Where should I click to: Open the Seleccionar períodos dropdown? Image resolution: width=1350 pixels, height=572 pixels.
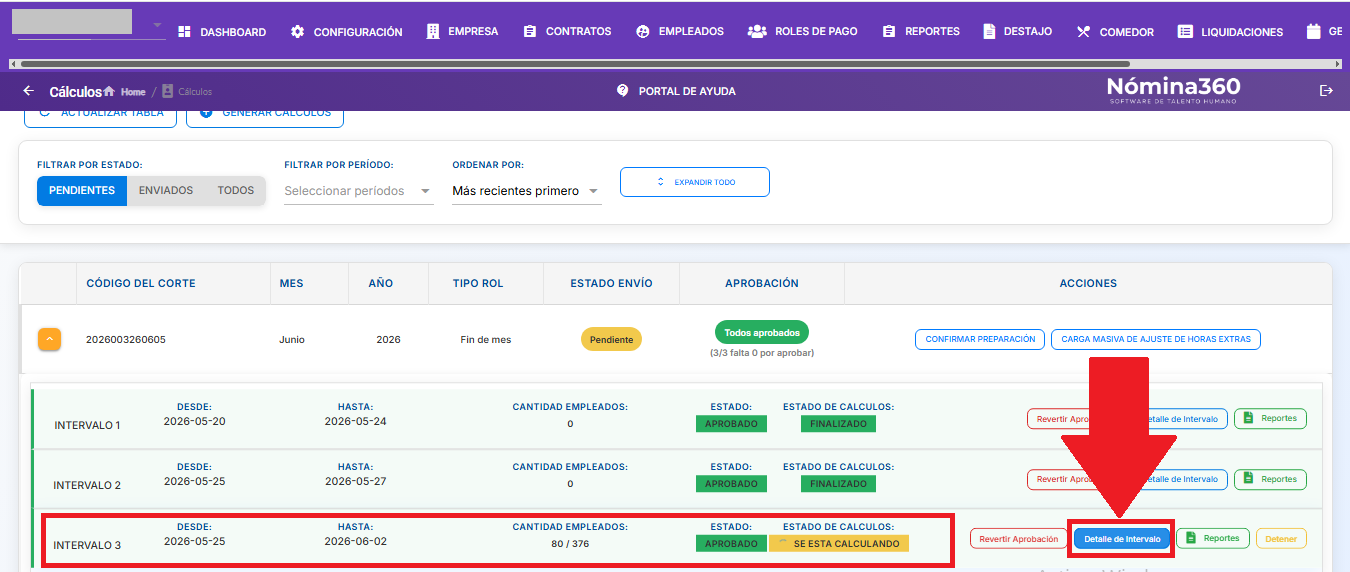tap(359, 191)
